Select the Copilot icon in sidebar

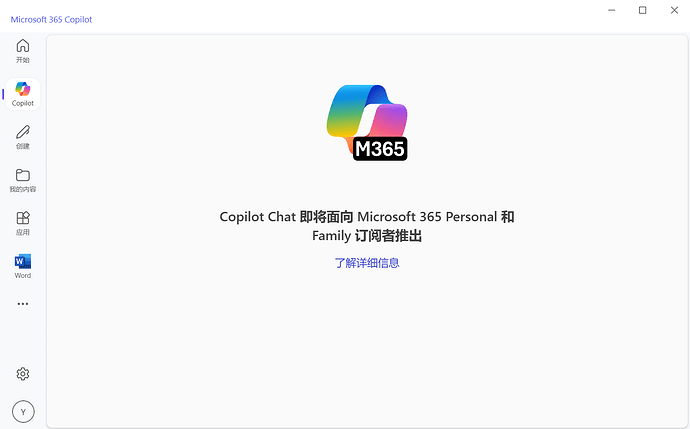22,89
